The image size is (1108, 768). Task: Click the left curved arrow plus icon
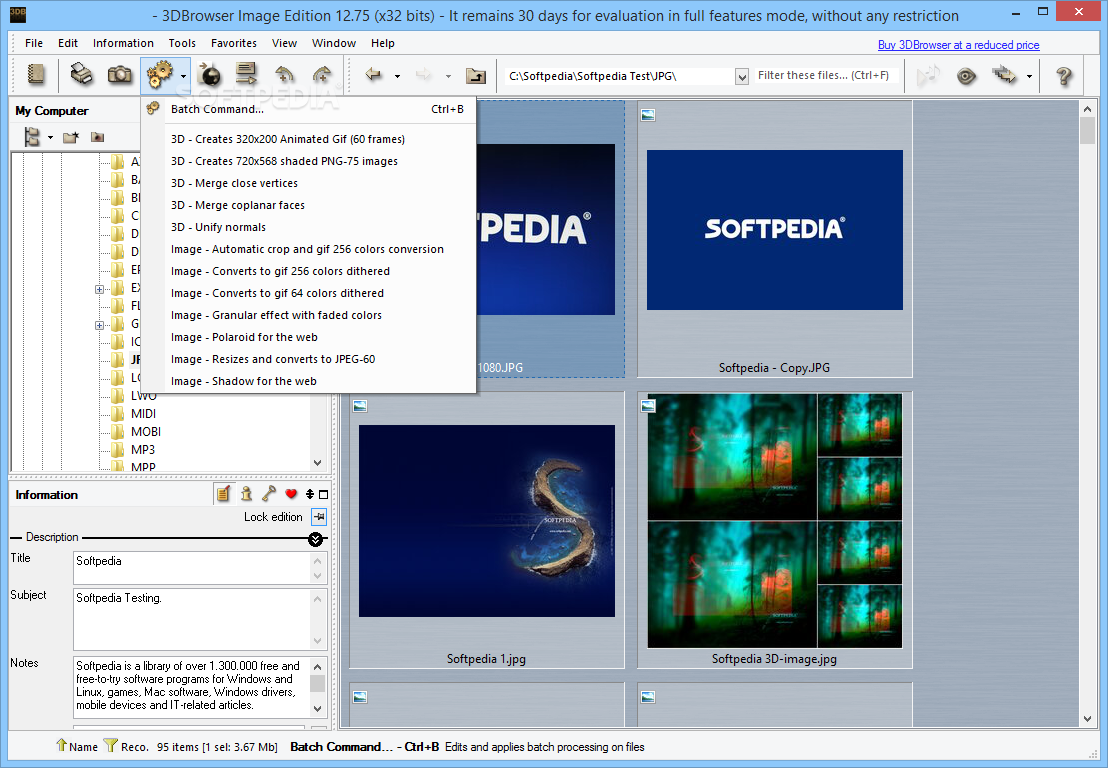284,75
